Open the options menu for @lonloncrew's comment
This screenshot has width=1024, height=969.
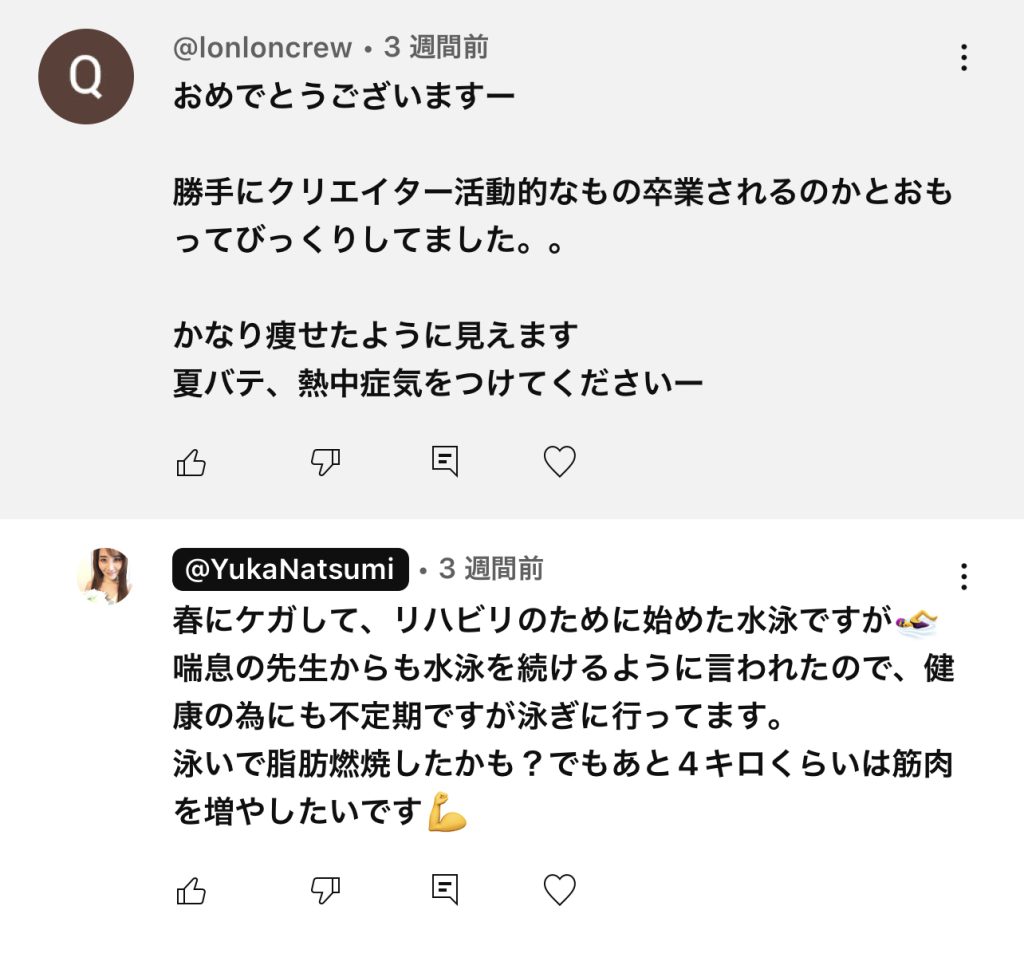tap(964, 57)
